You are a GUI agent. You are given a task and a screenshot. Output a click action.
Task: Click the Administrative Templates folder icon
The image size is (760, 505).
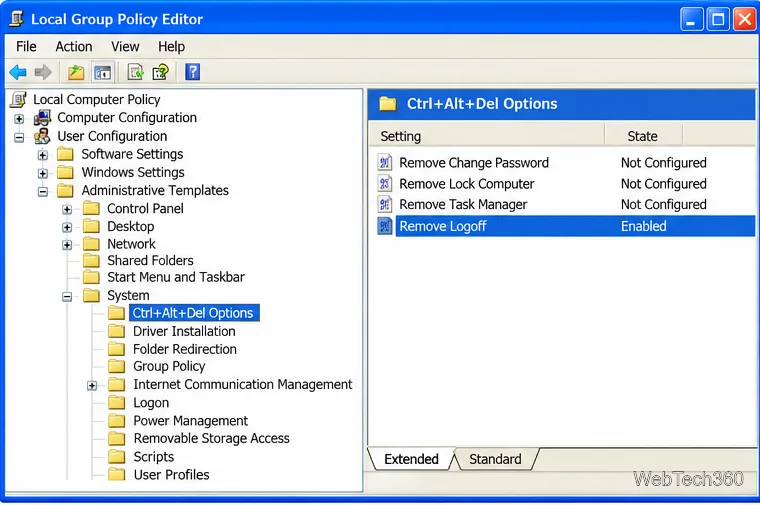point(65,190)
